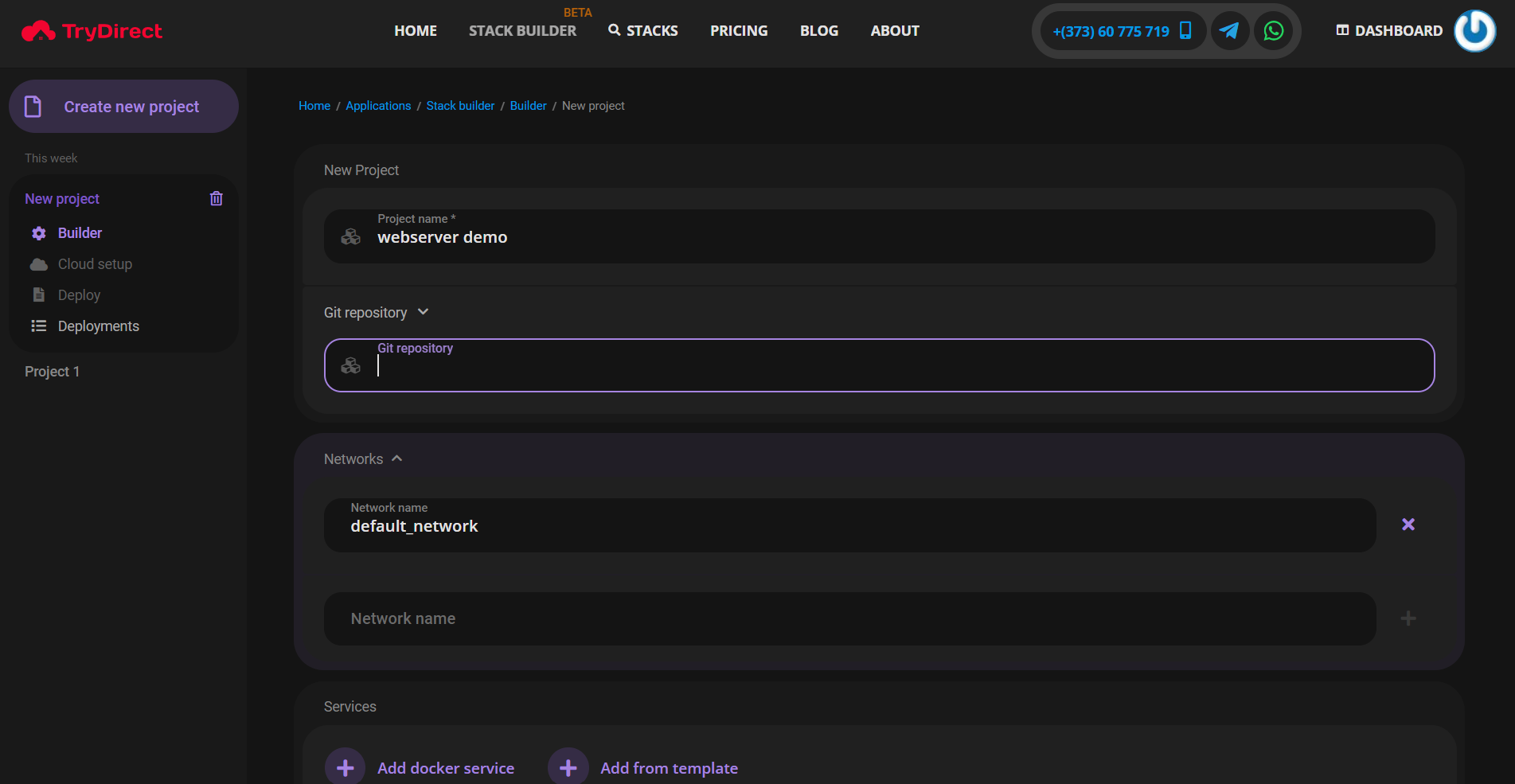Collapse the Git repository section
The width and height of the screenshot is (1515, 784).
tap(423, 312)
